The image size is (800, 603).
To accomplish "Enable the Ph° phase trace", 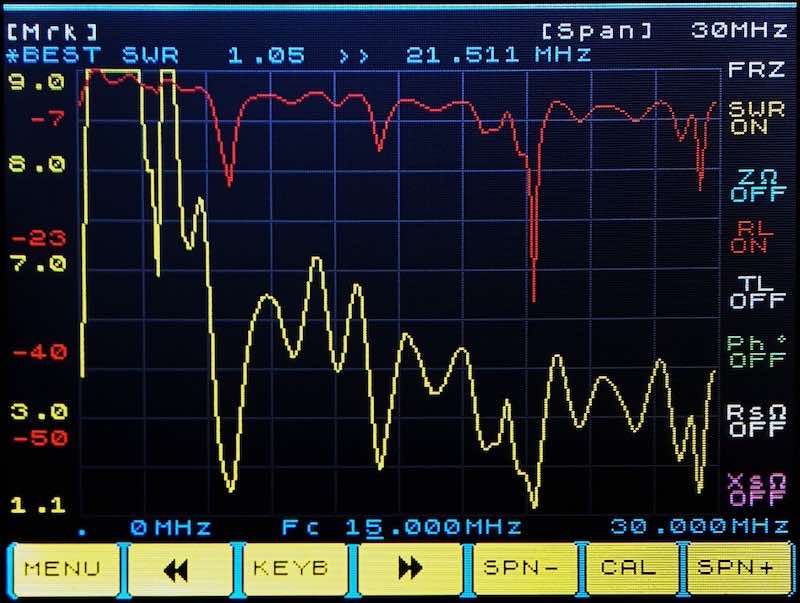I will pyautogui.click(x=750, y=351).
